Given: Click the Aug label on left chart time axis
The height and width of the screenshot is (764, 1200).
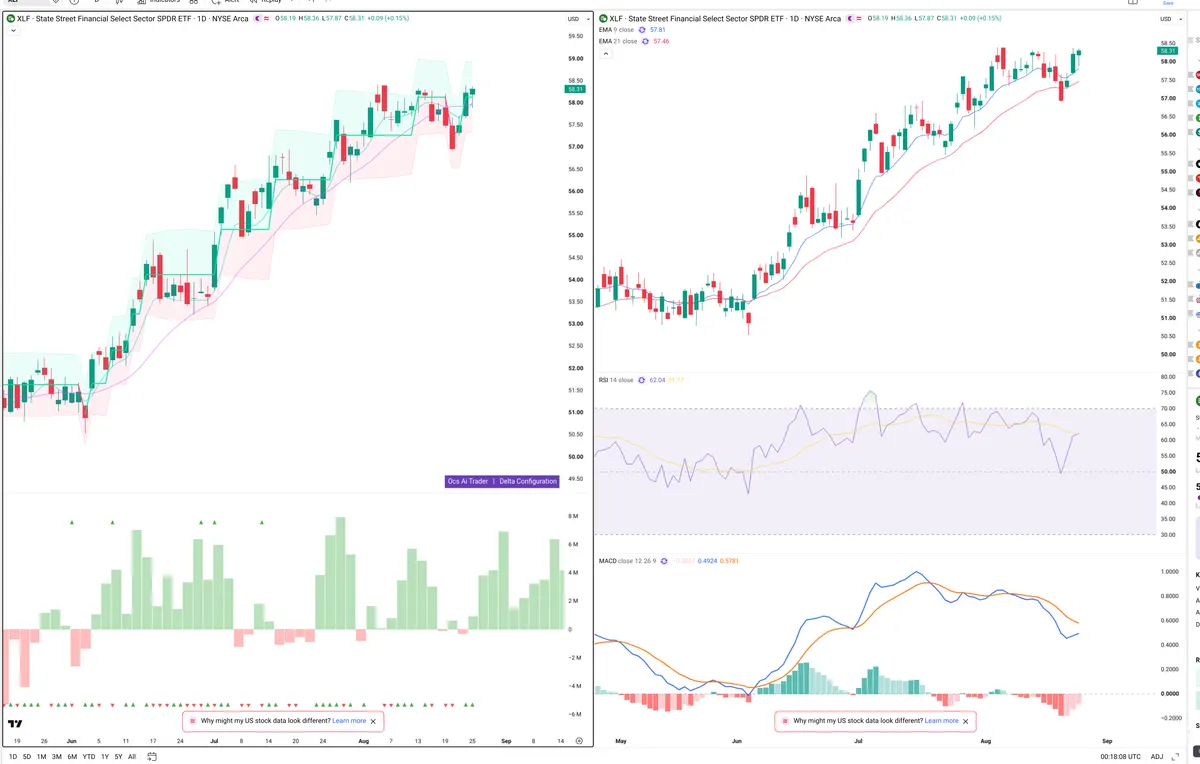Looking at the screenshot, I should 364,741.
